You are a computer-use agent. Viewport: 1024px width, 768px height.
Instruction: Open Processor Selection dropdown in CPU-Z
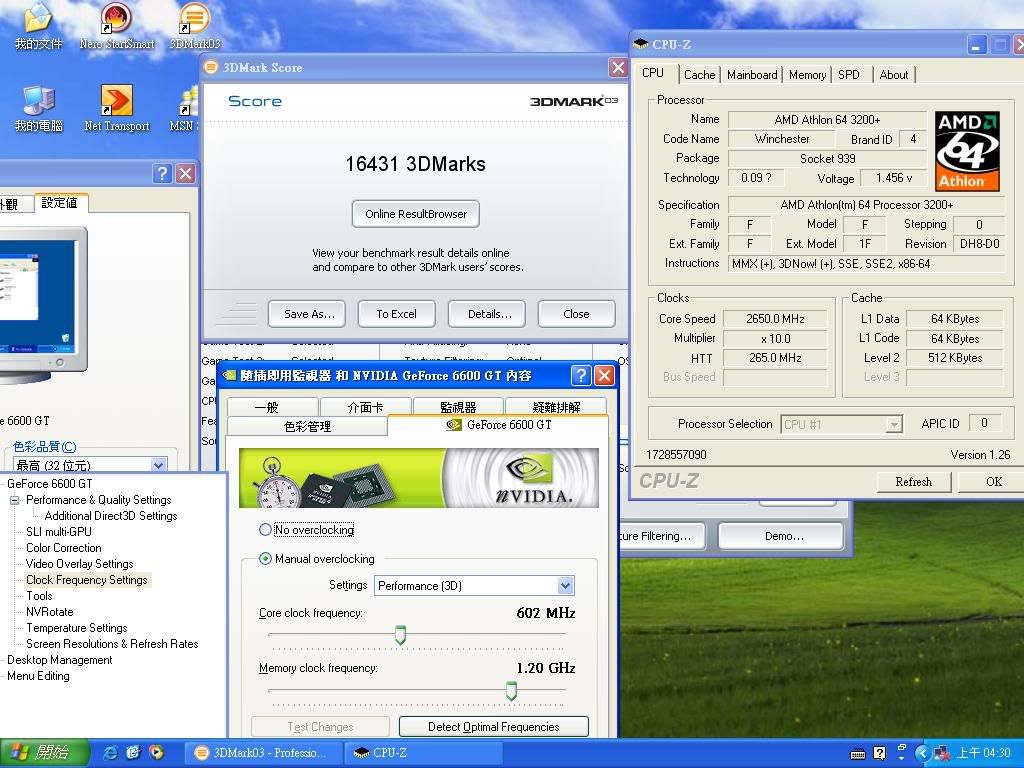pos(893,424)
